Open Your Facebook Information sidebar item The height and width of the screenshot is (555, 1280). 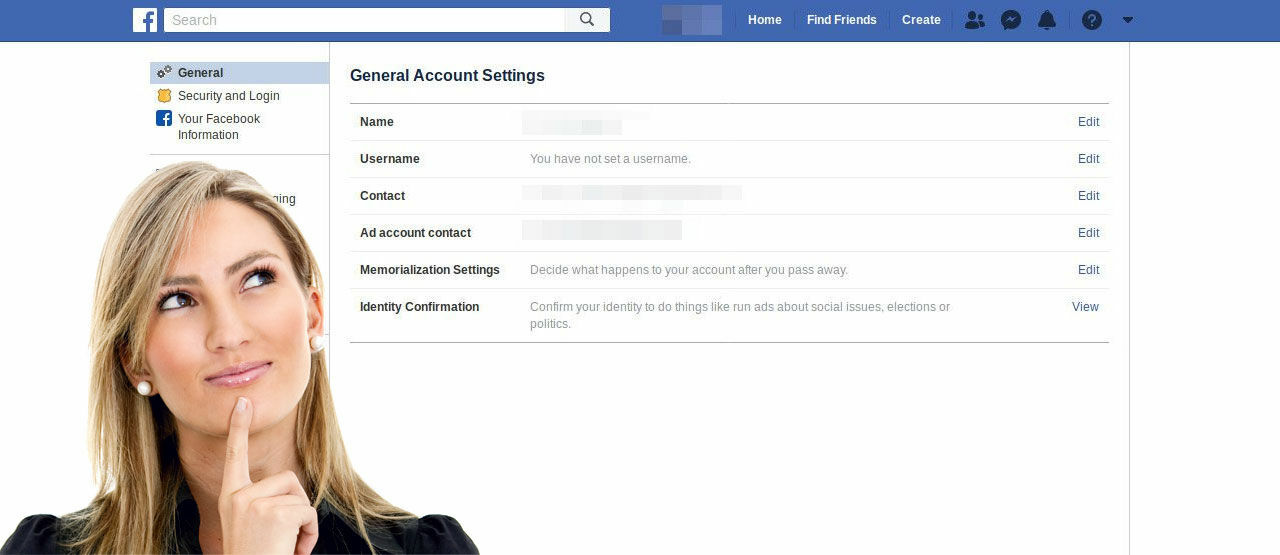(x=218, y=127)
